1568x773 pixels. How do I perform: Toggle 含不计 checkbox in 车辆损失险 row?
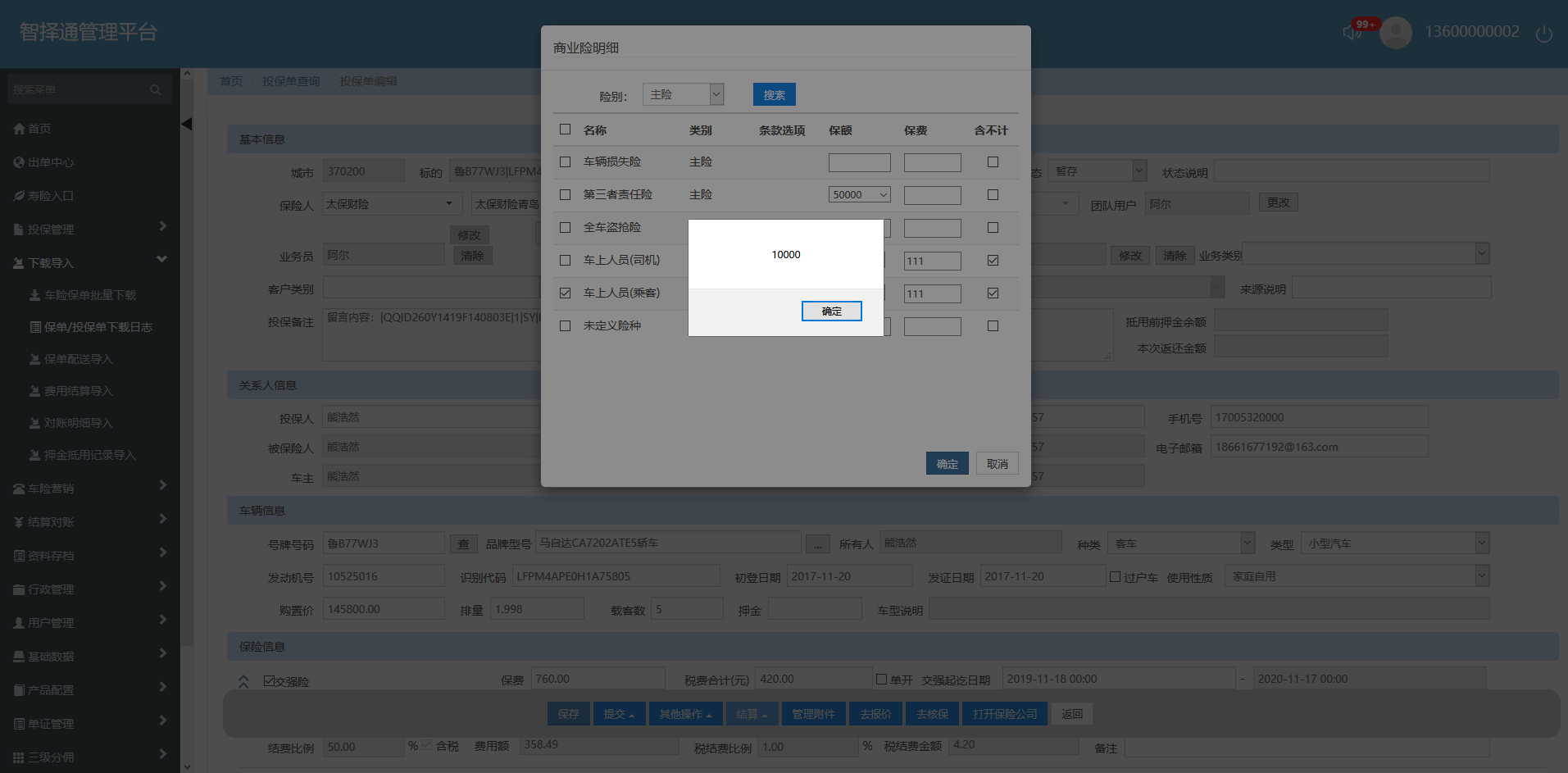[993, 162]
